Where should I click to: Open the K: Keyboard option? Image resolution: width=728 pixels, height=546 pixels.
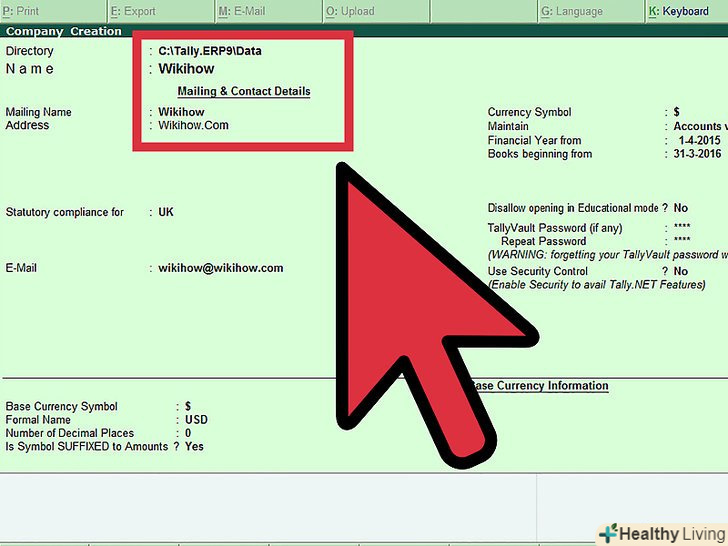point(687,11)
